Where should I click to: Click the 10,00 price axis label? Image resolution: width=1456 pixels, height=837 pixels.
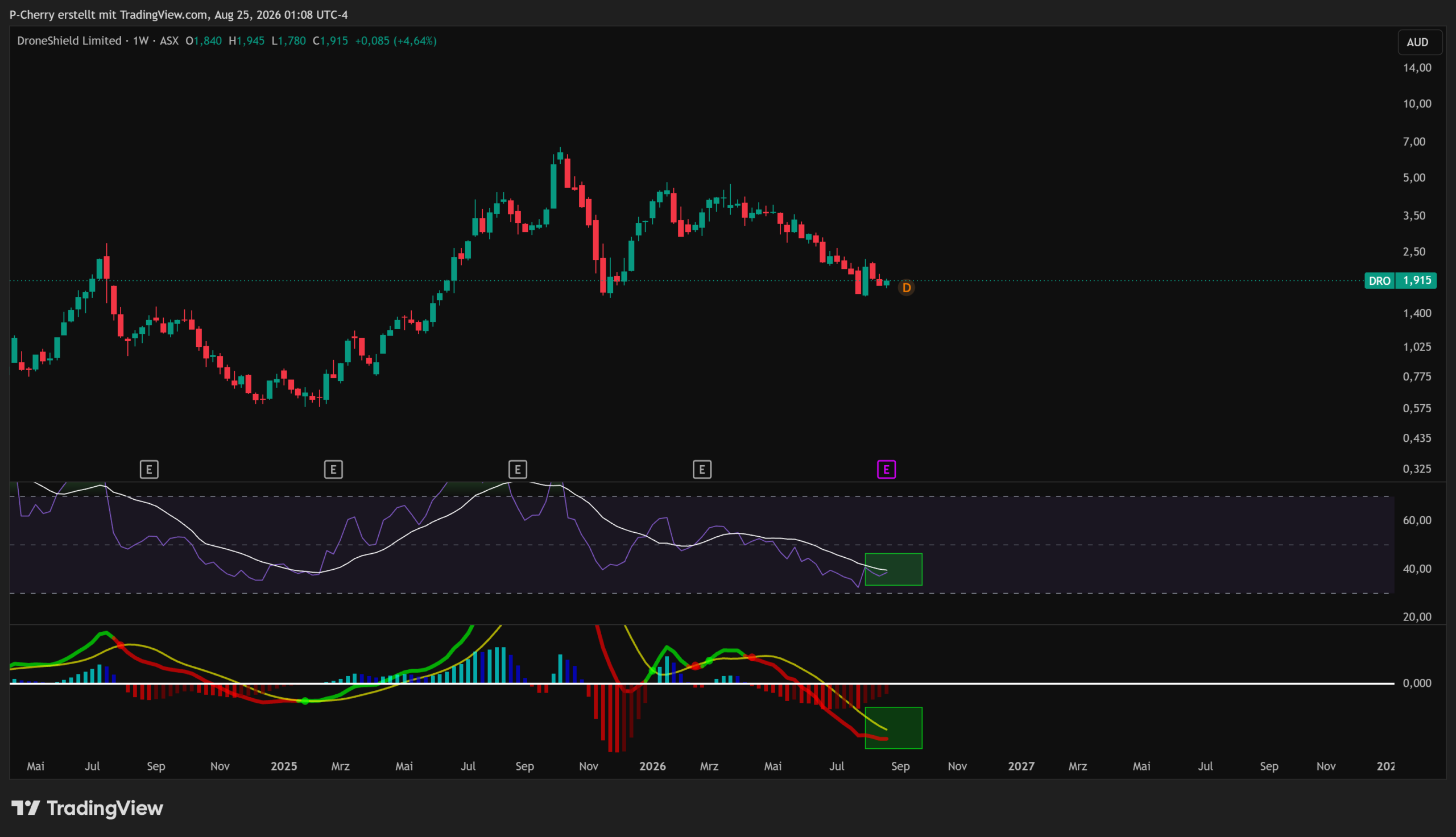tap(1417, 104)
